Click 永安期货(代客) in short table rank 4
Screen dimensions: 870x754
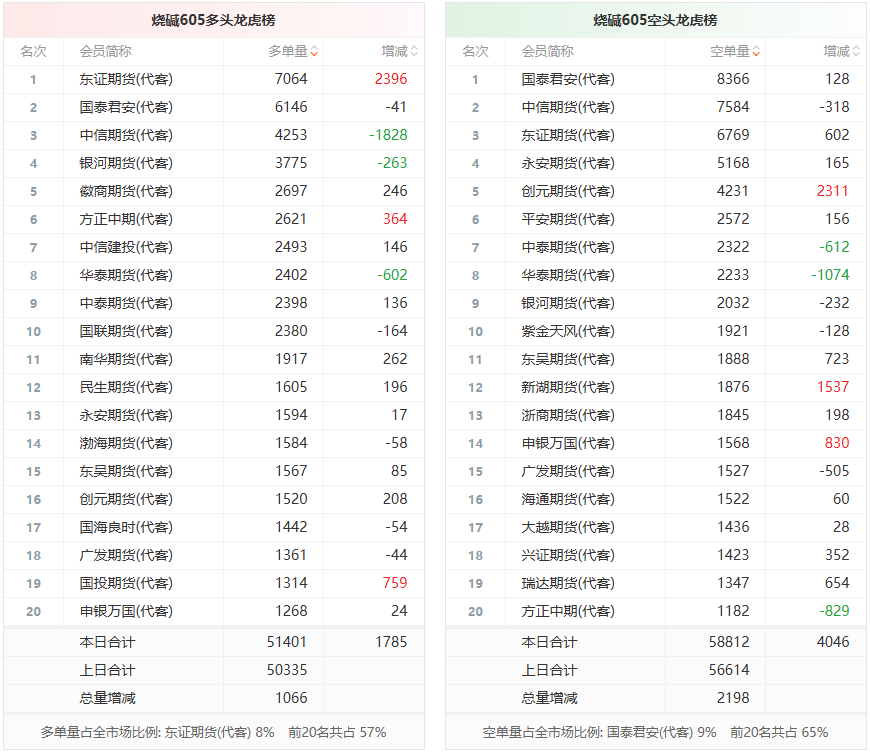coord(568,163)
